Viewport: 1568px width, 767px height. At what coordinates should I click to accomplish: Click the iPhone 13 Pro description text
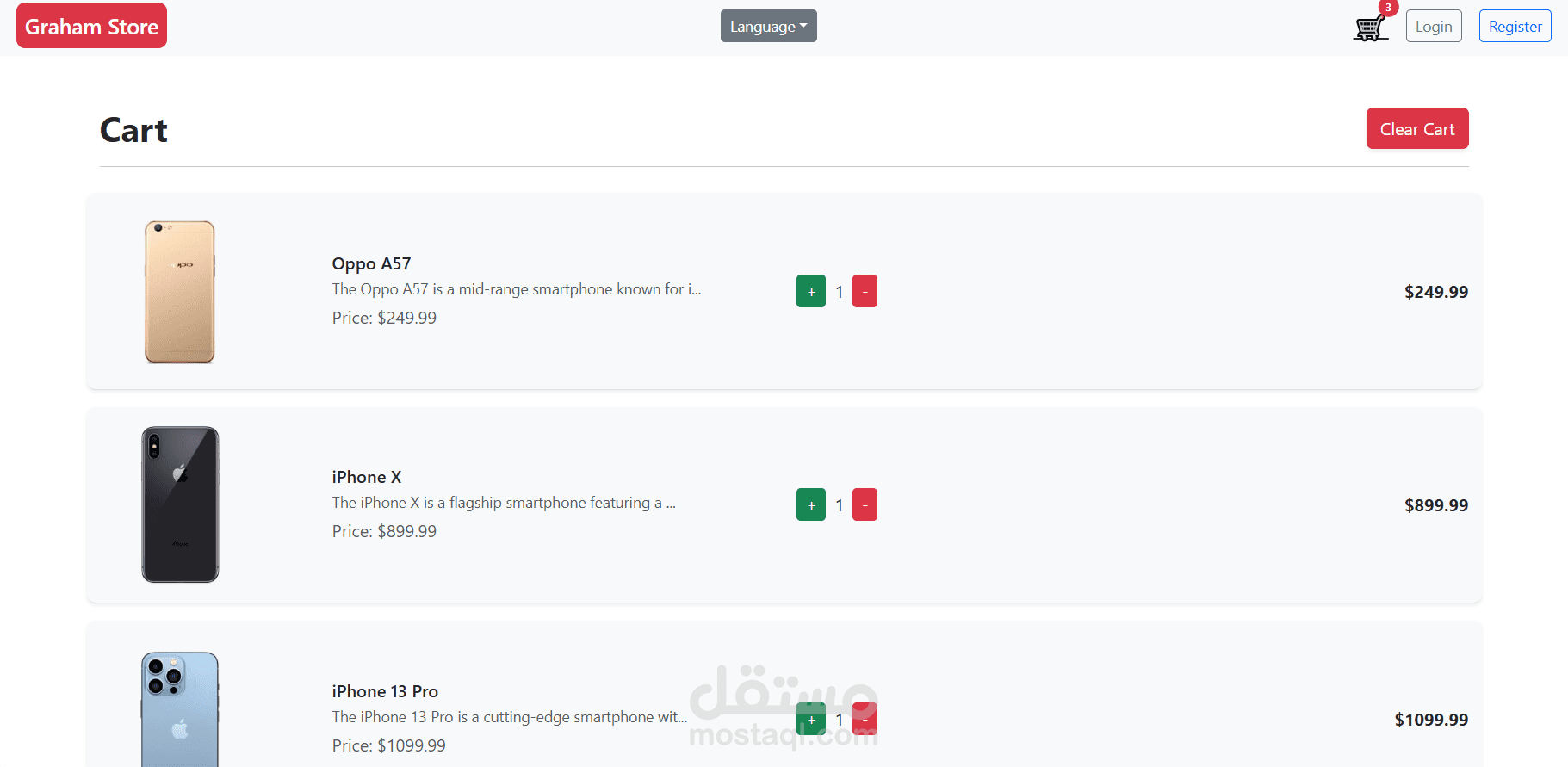coord(510,717)
